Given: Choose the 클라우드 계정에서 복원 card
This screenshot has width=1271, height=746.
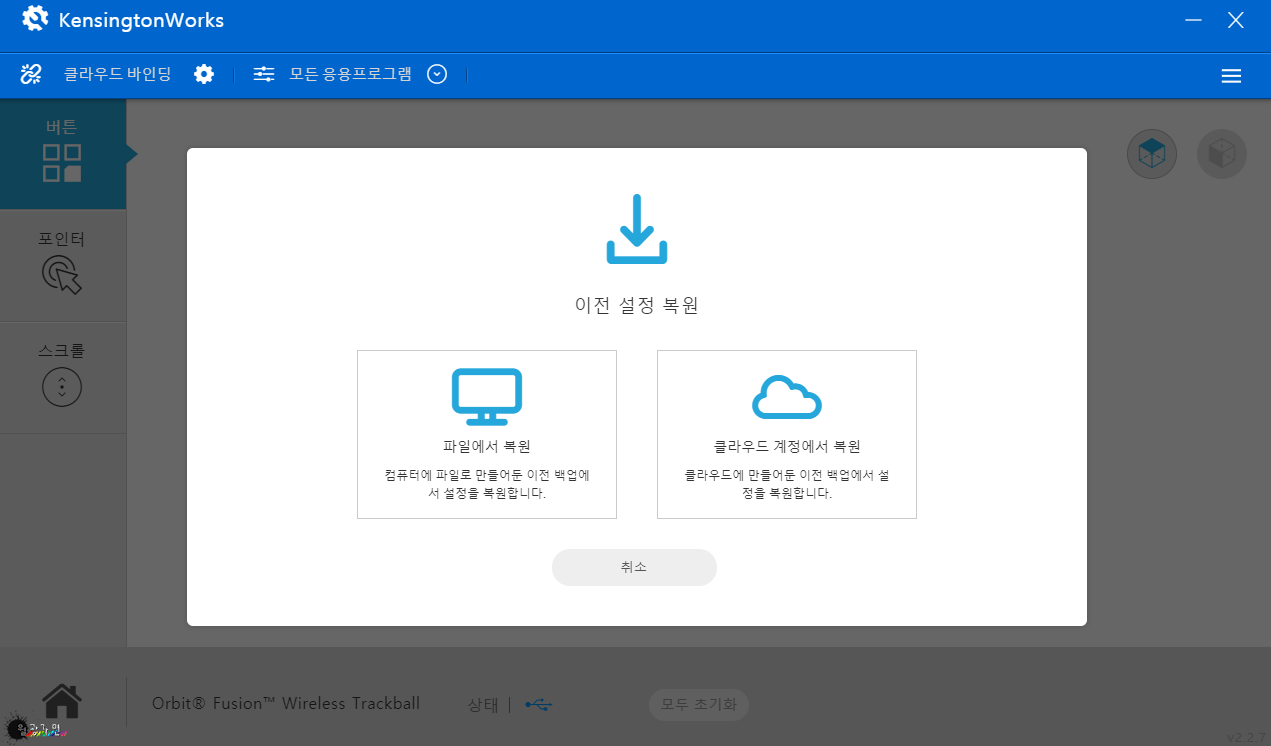Looking at the screenshot, I should 787,434.
